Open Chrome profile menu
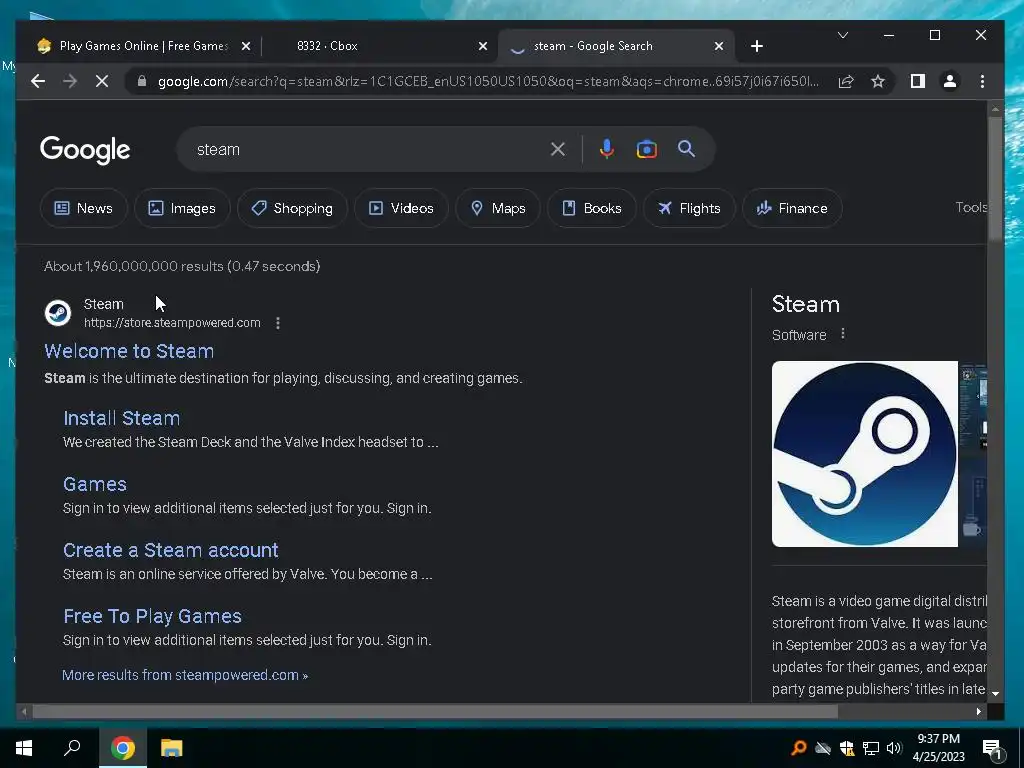 pyautogui.click(x=950, y=81)
